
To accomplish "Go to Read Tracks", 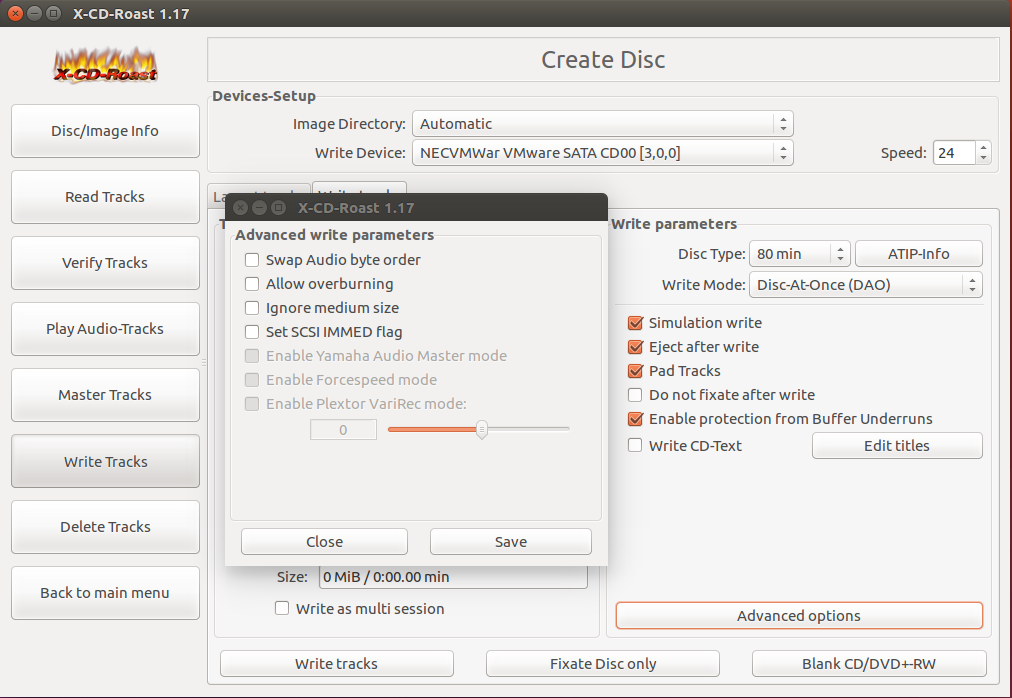I will [105, 197].
